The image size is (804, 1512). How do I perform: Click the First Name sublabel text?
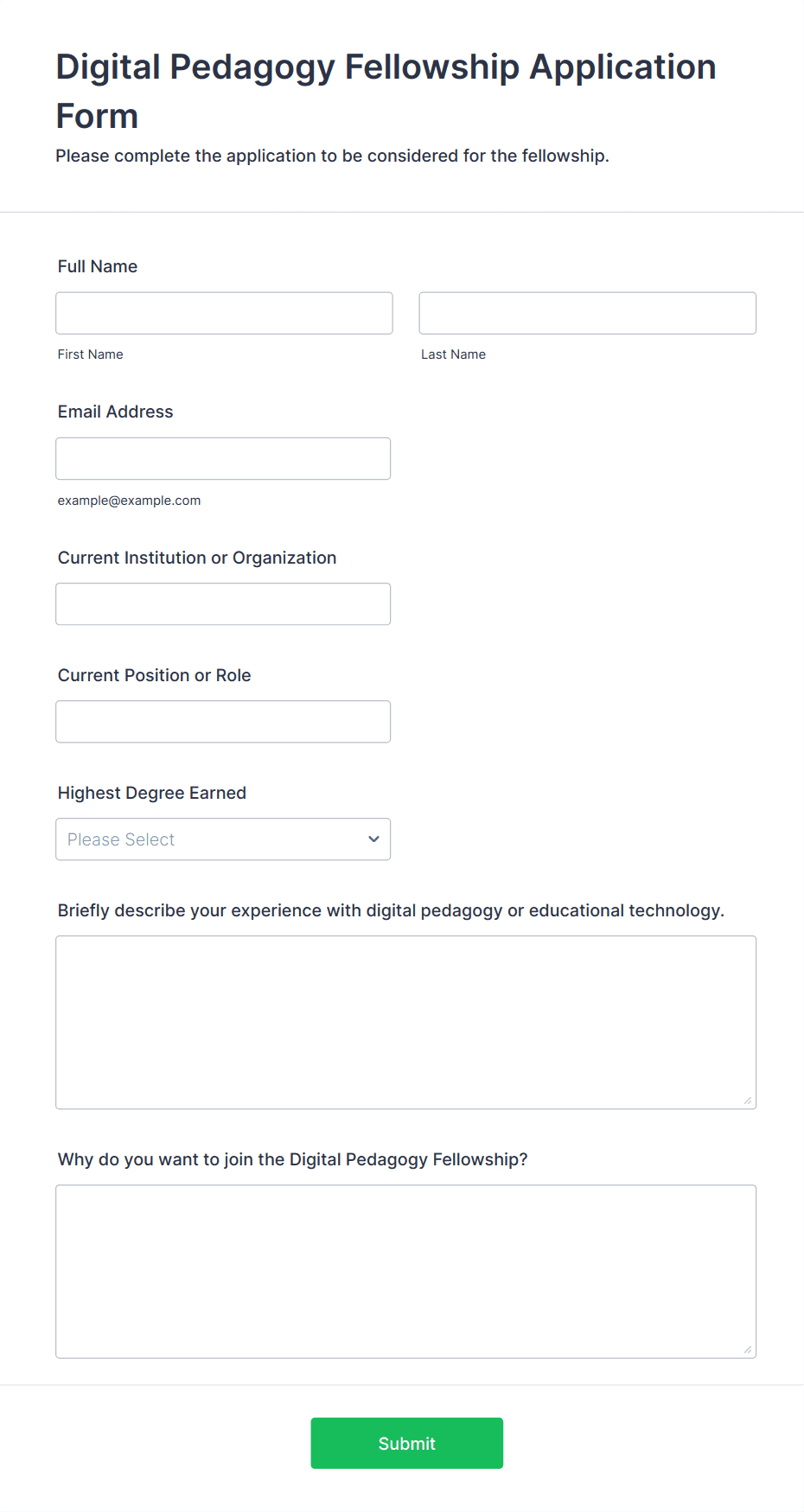(x=90, y=354)
